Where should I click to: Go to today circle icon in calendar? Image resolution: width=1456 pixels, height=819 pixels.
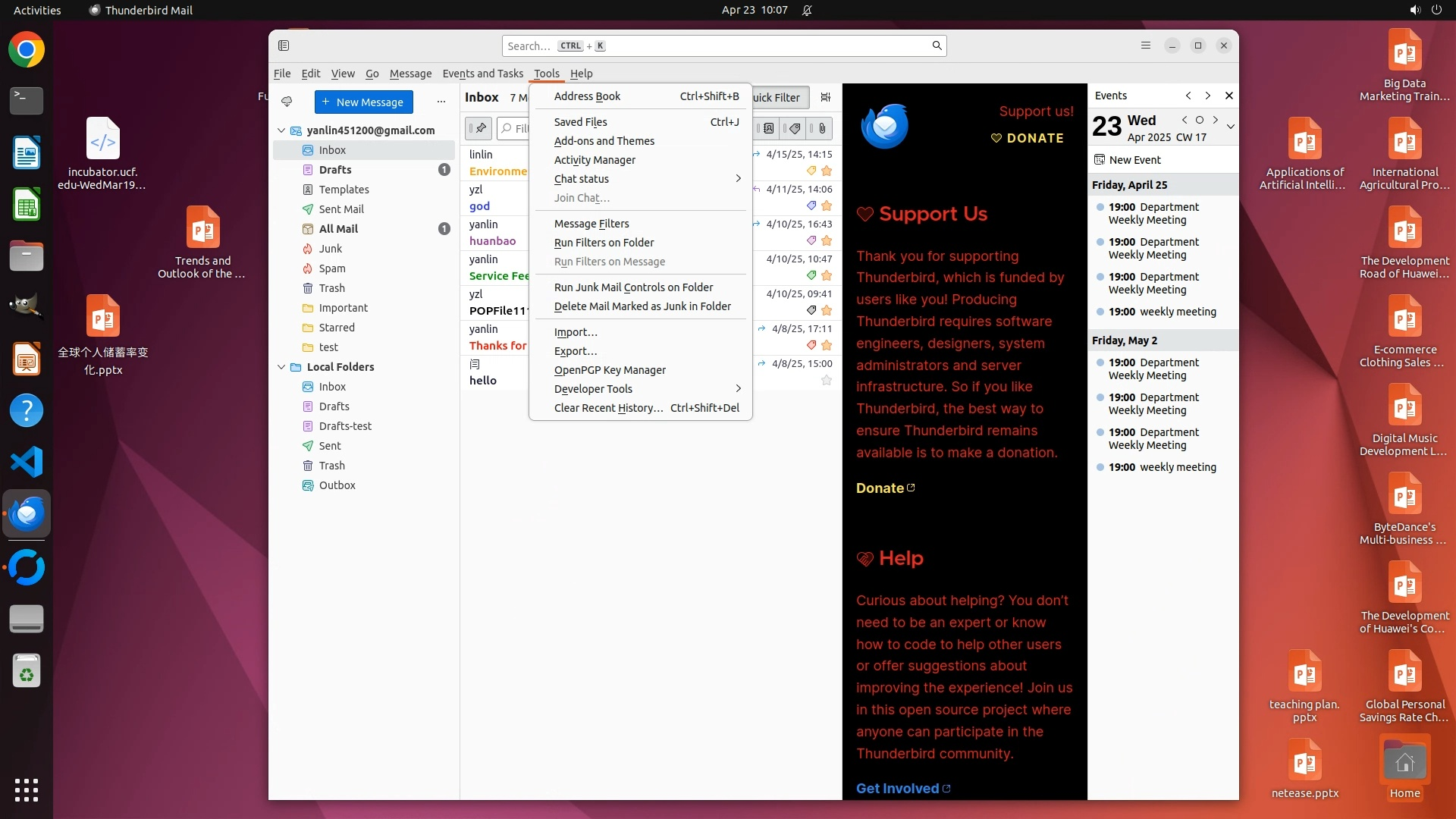1200,120
